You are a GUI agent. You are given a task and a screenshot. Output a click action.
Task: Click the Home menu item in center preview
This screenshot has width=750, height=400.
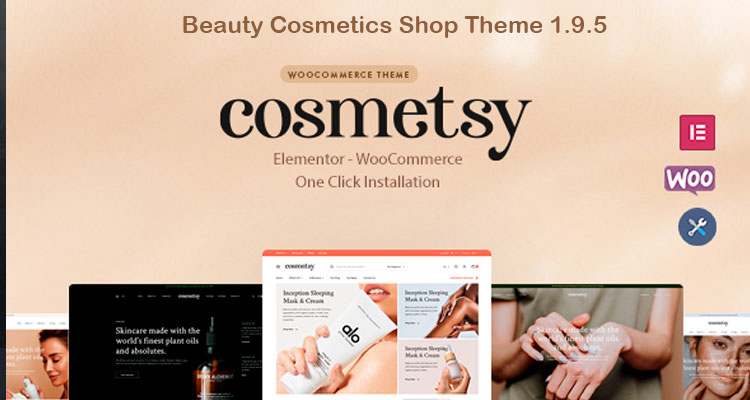279,278
